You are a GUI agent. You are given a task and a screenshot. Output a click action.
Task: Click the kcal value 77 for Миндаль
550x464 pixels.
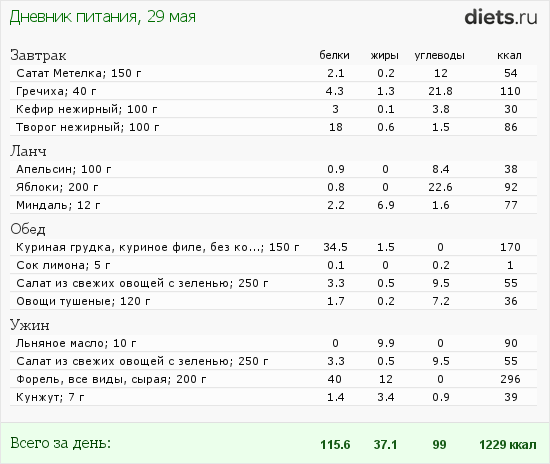(x=511, y=205)
